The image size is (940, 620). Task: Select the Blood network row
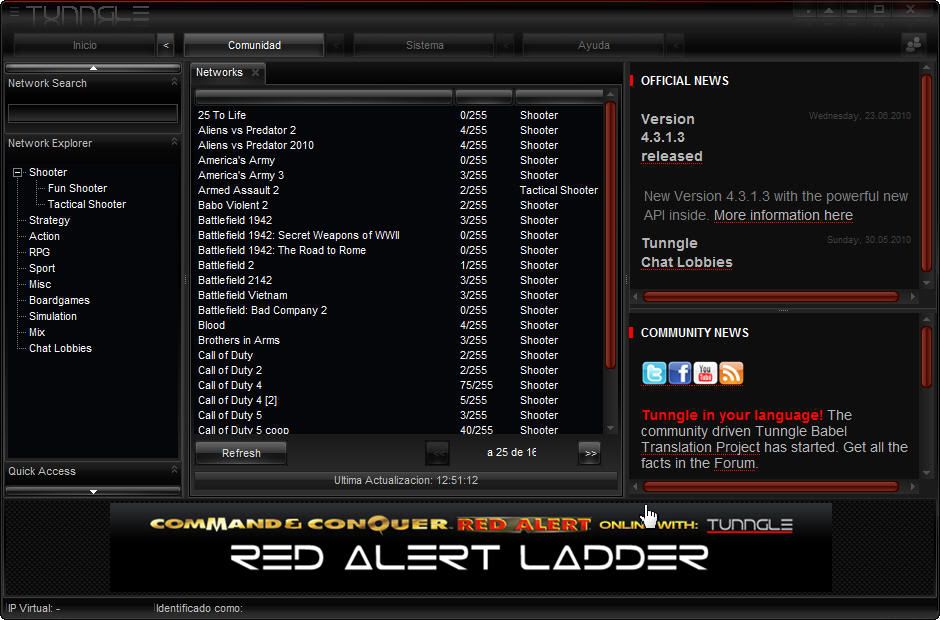click(399, 325)
